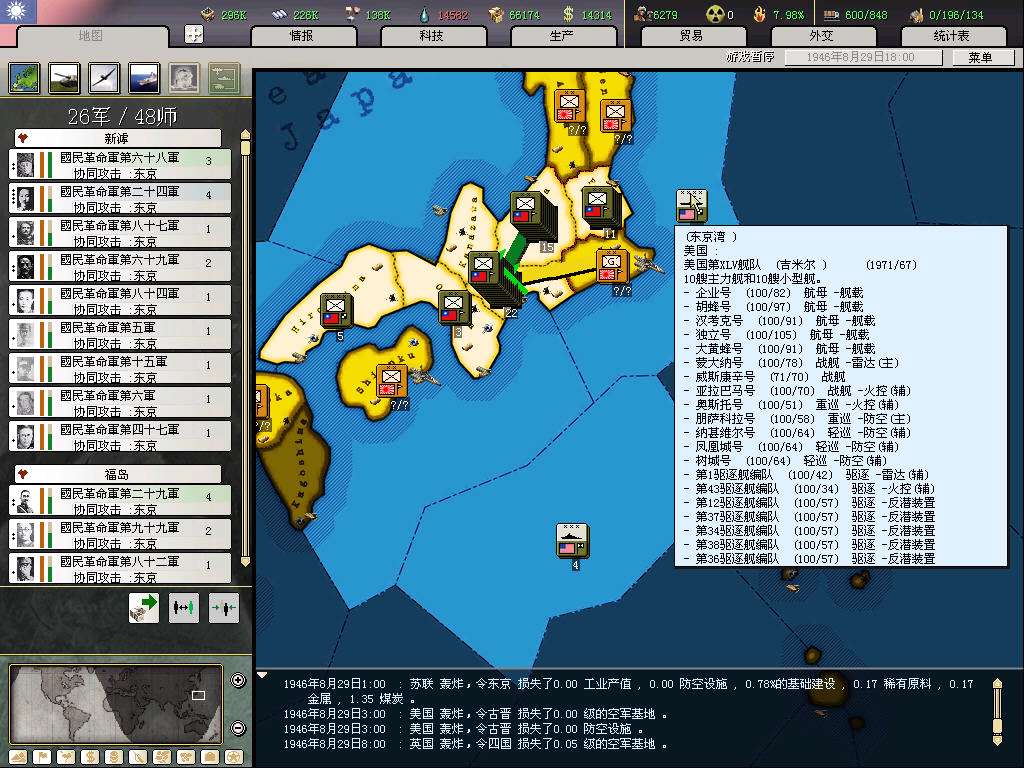
Task: Click the manpower soldiers icon
Action: point(641,14)
